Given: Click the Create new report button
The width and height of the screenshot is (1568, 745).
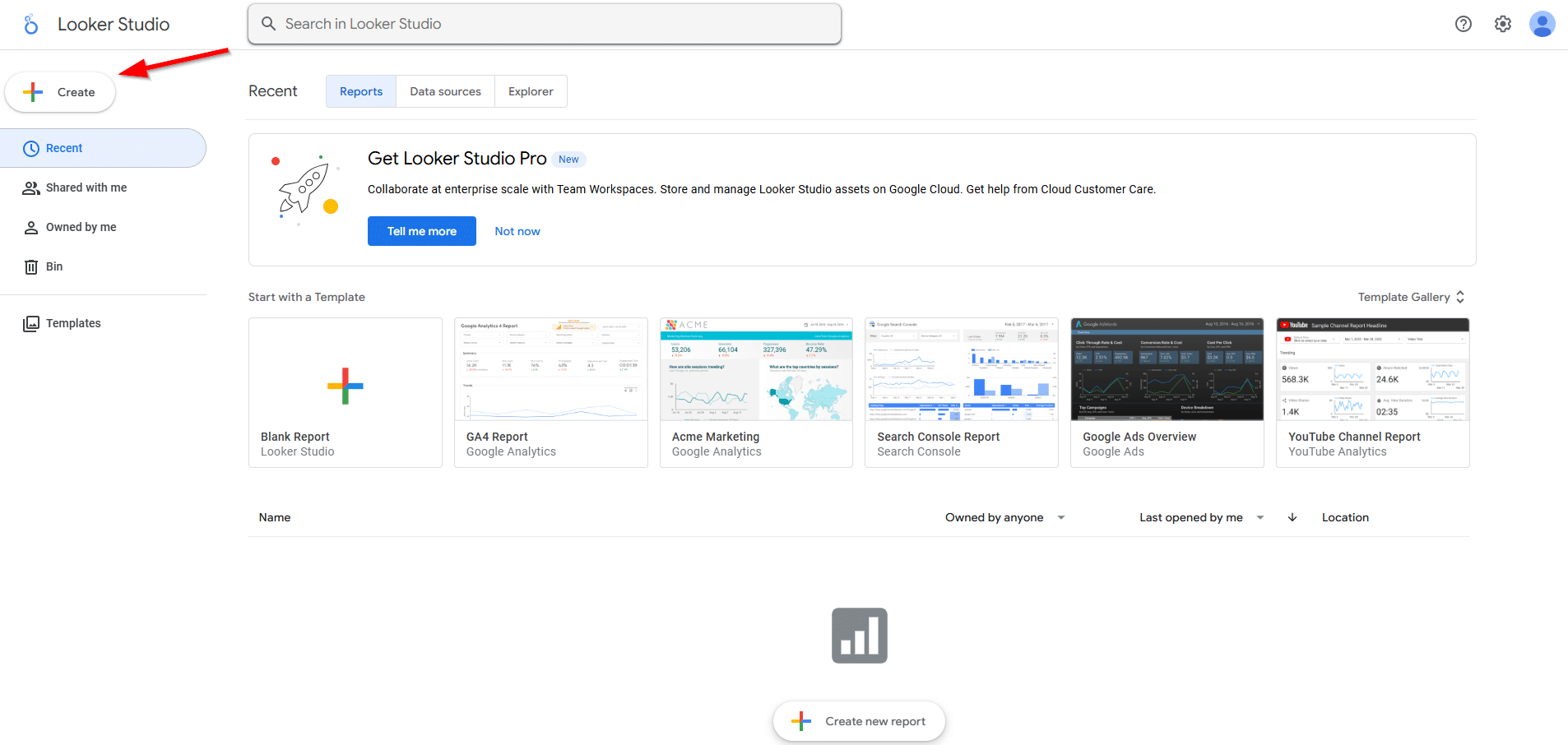Looking at the screenshot, I should coord(859,721).
